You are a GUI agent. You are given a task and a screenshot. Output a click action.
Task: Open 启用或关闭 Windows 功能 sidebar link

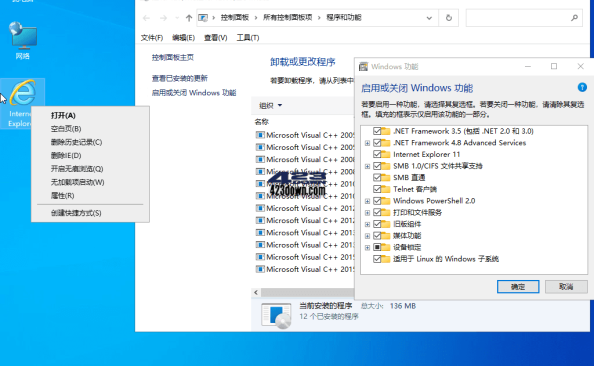(194, 93)
